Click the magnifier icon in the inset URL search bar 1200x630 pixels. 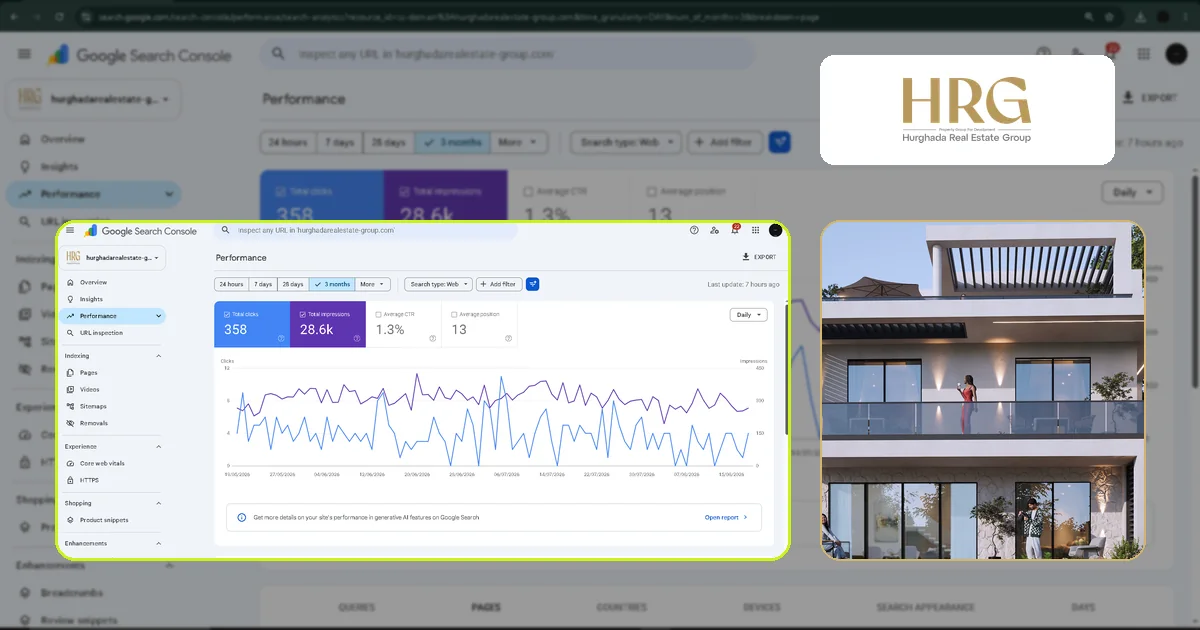pyautogui.click(x=226, y=230)
